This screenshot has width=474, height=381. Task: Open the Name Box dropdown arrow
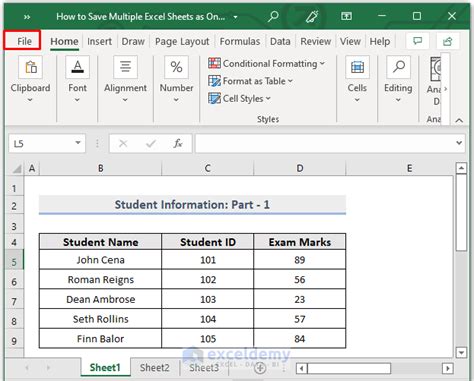[78, 143]
